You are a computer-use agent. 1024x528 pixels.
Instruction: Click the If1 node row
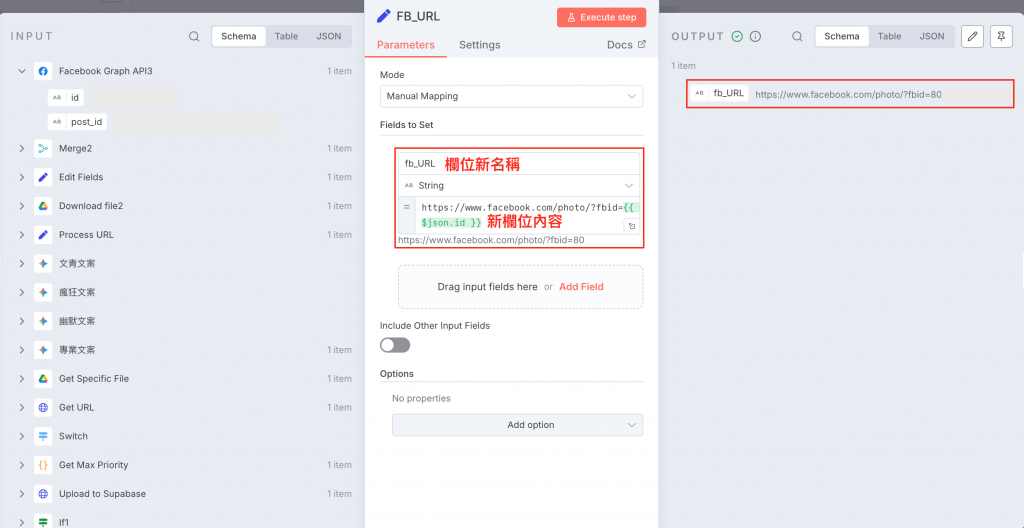pos(184,522)
